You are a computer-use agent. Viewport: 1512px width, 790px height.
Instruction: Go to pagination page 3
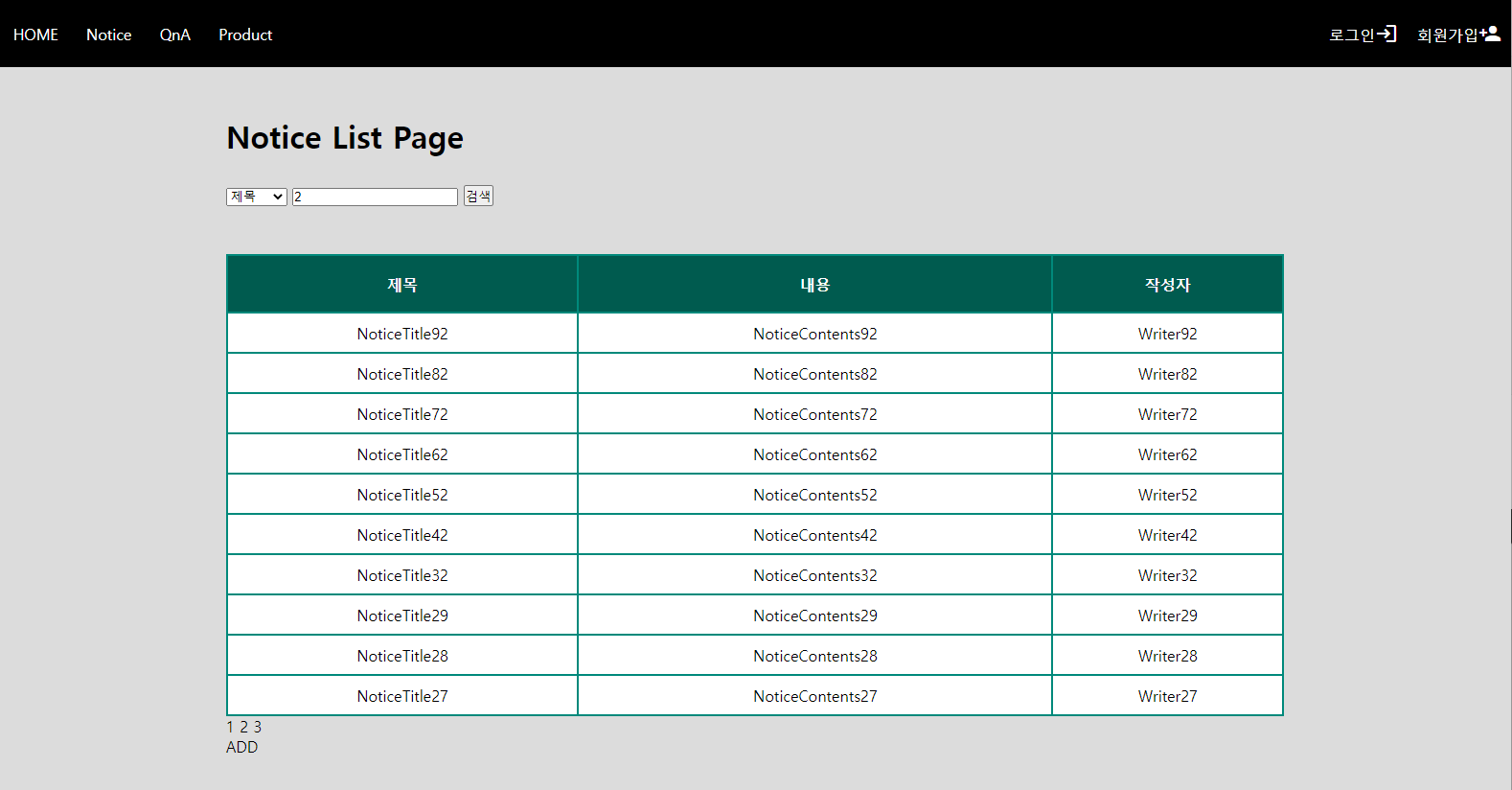[257, 727]
